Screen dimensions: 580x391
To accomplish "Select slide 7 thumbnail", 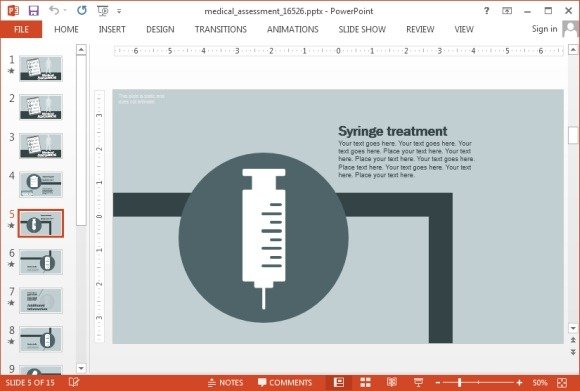I will [41, 300].
